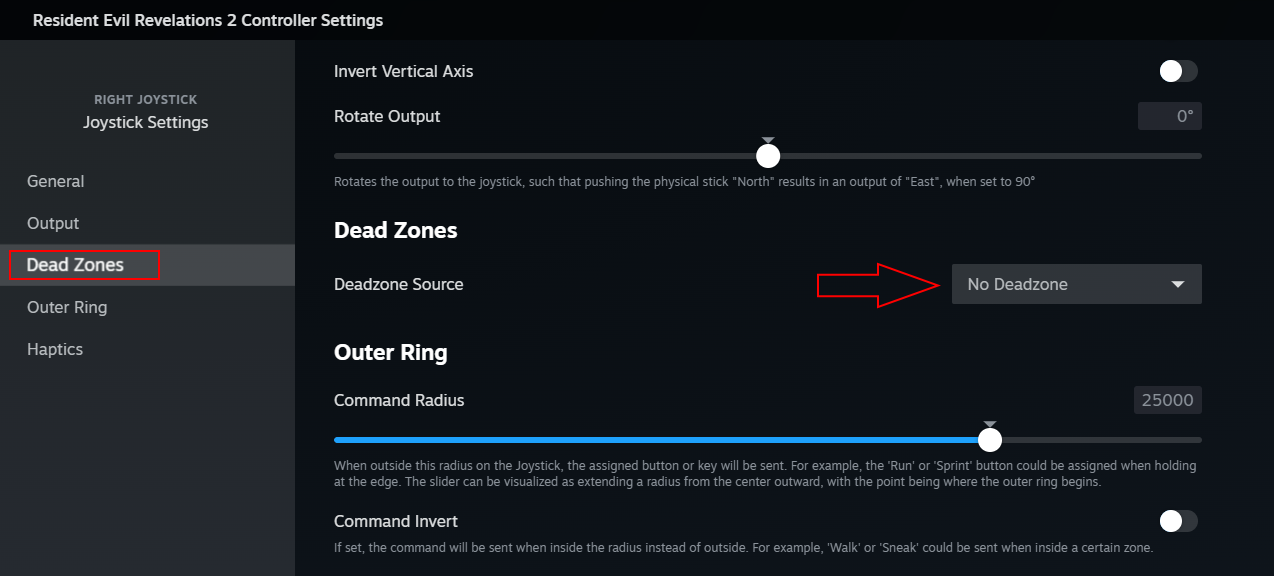Click the Rotate Output slider handle
The image size is (1274, 576).
(768, 156)
